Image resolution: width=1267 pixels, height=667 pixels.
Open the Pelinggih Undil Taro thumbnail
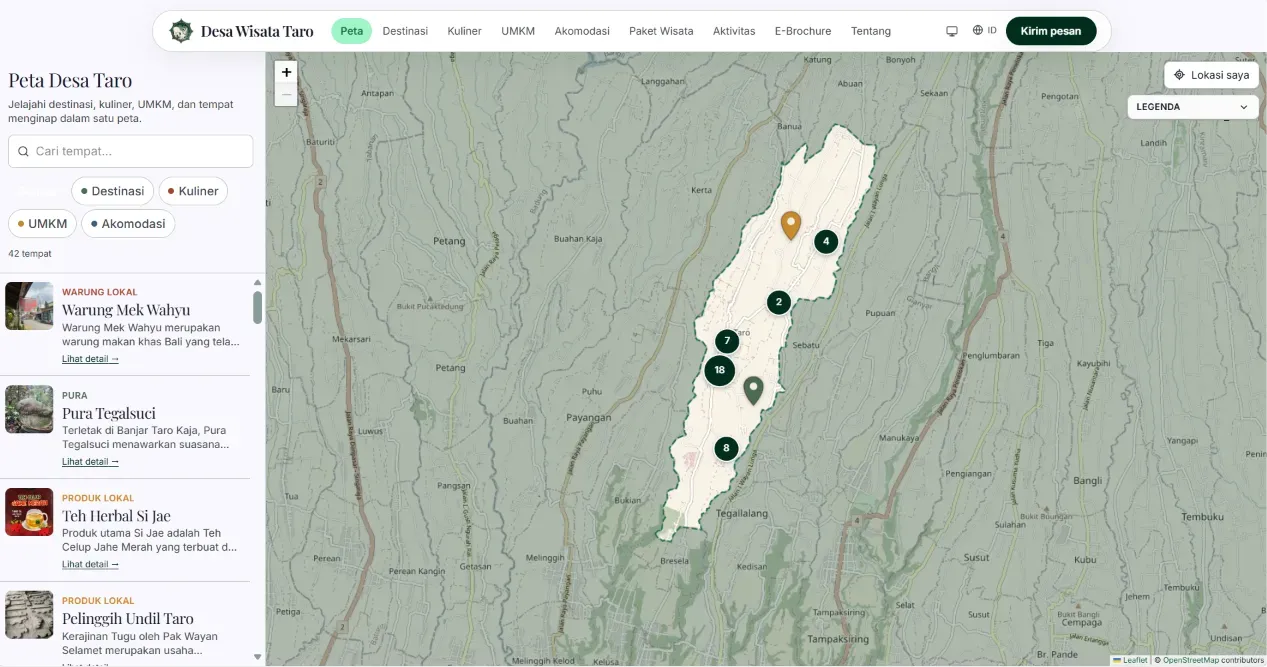(x=29, y=615)
